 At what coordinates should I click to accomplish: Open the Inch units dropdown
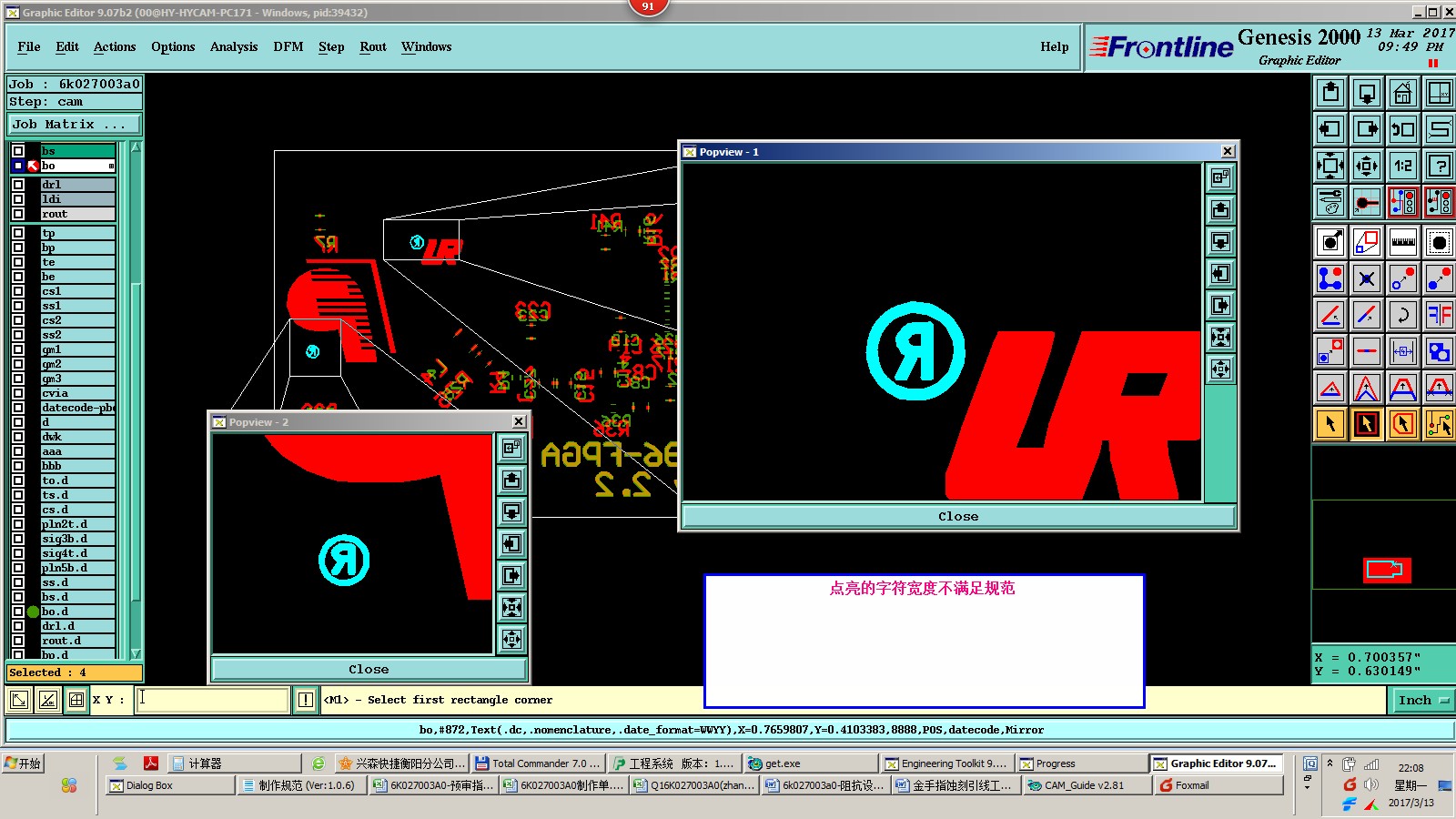pos(1422,700)
